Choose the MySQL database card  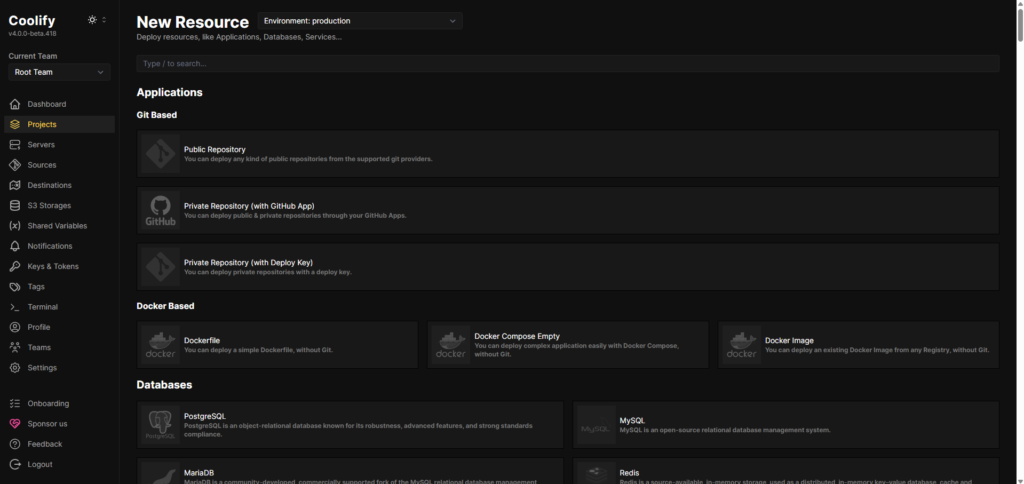click(x=786, y=425)
